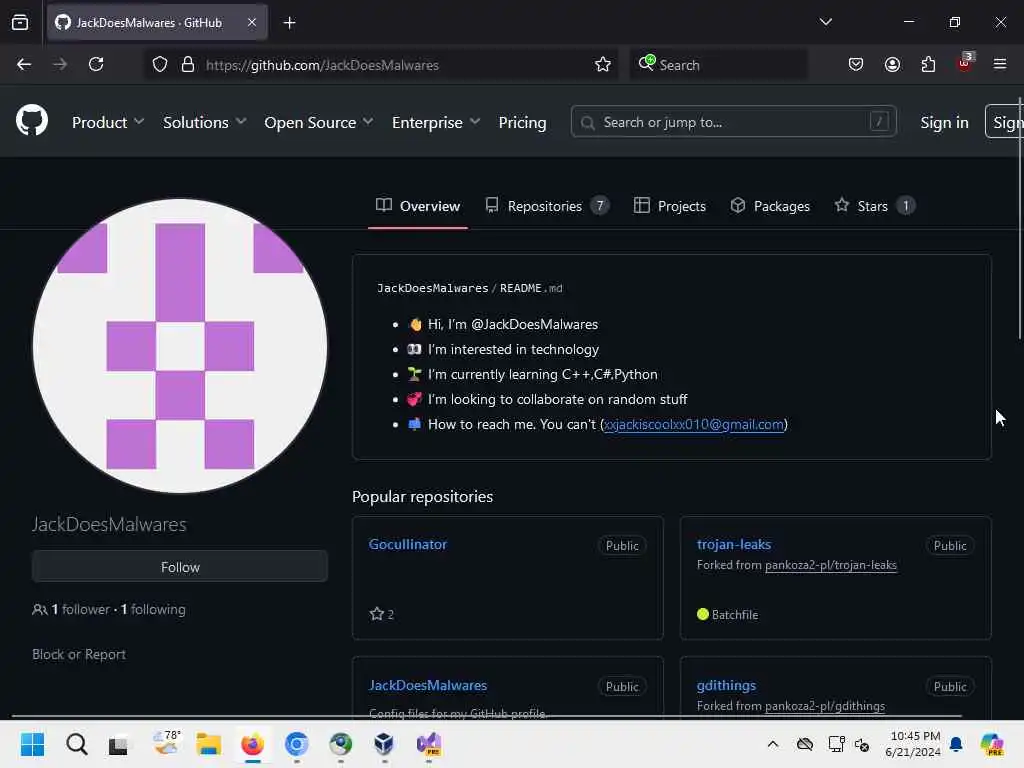The image size is (1024, 768).
Task: Bookmark this page with star icon
Action: [x=603, y=64]
